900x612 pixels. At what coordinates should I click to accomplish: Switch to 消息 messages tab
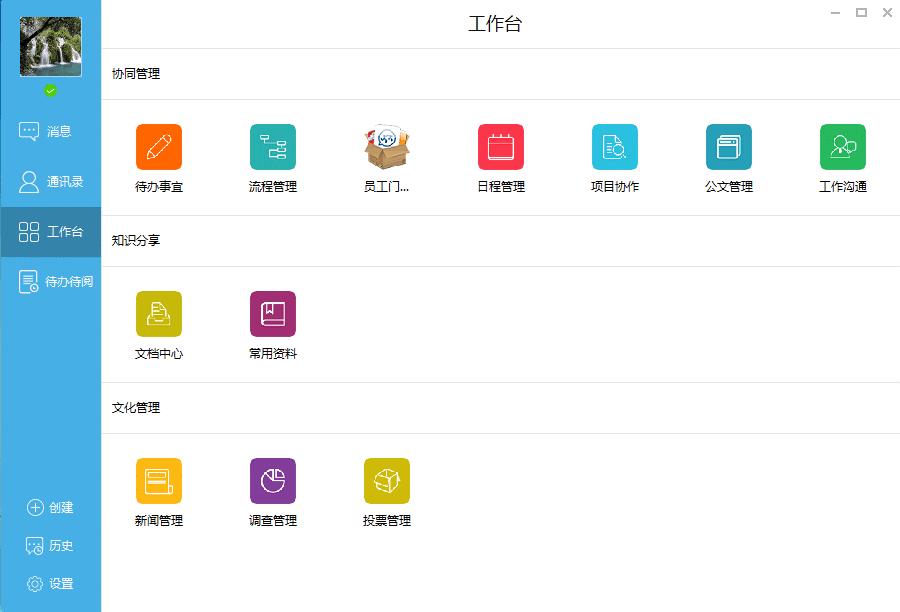[50, 131]
